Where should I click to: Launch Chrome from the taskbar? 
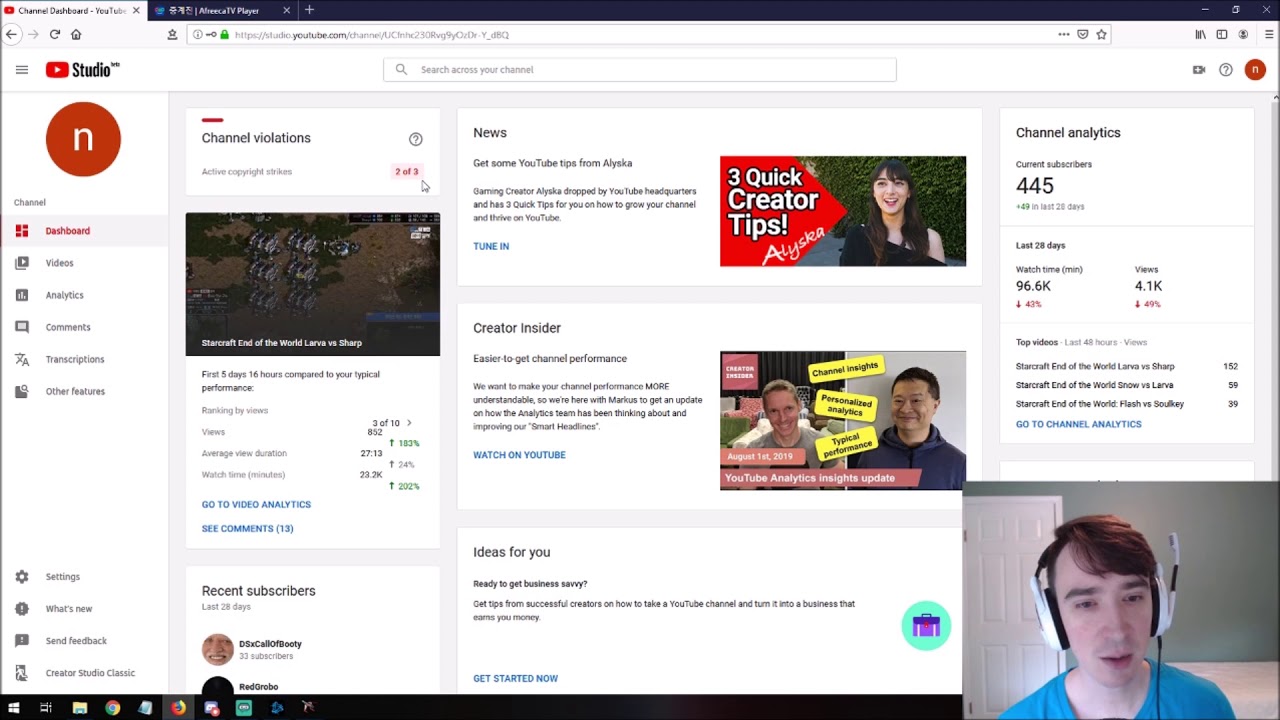112,708
